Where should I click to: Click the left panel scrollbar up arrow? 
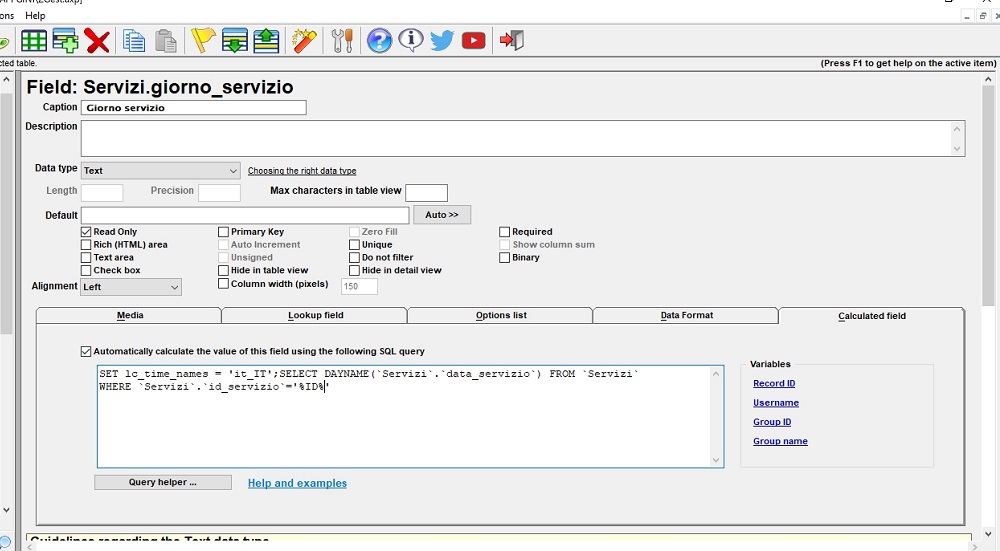point(6,80)
